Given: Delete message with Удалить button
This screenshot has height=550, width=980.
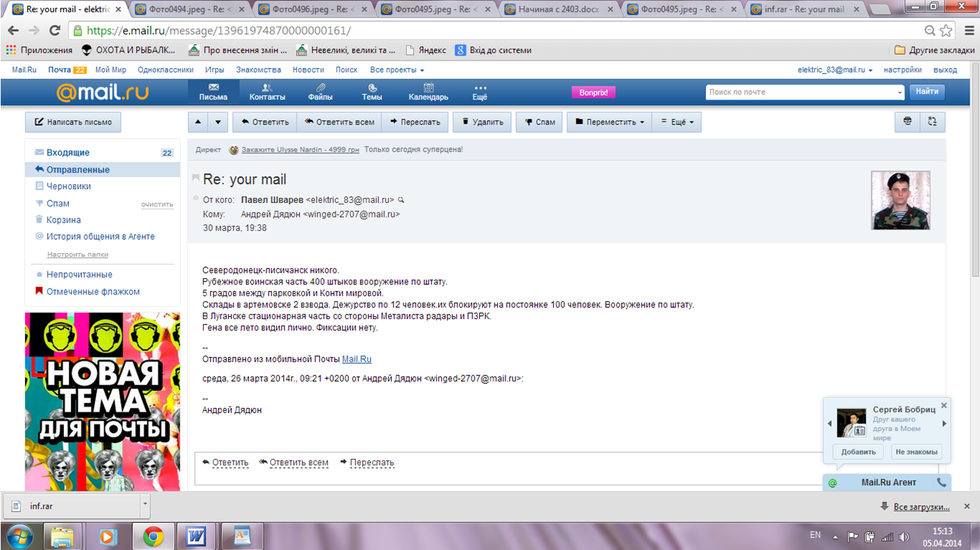Looking at the screenshot, I should click(480, 122).
